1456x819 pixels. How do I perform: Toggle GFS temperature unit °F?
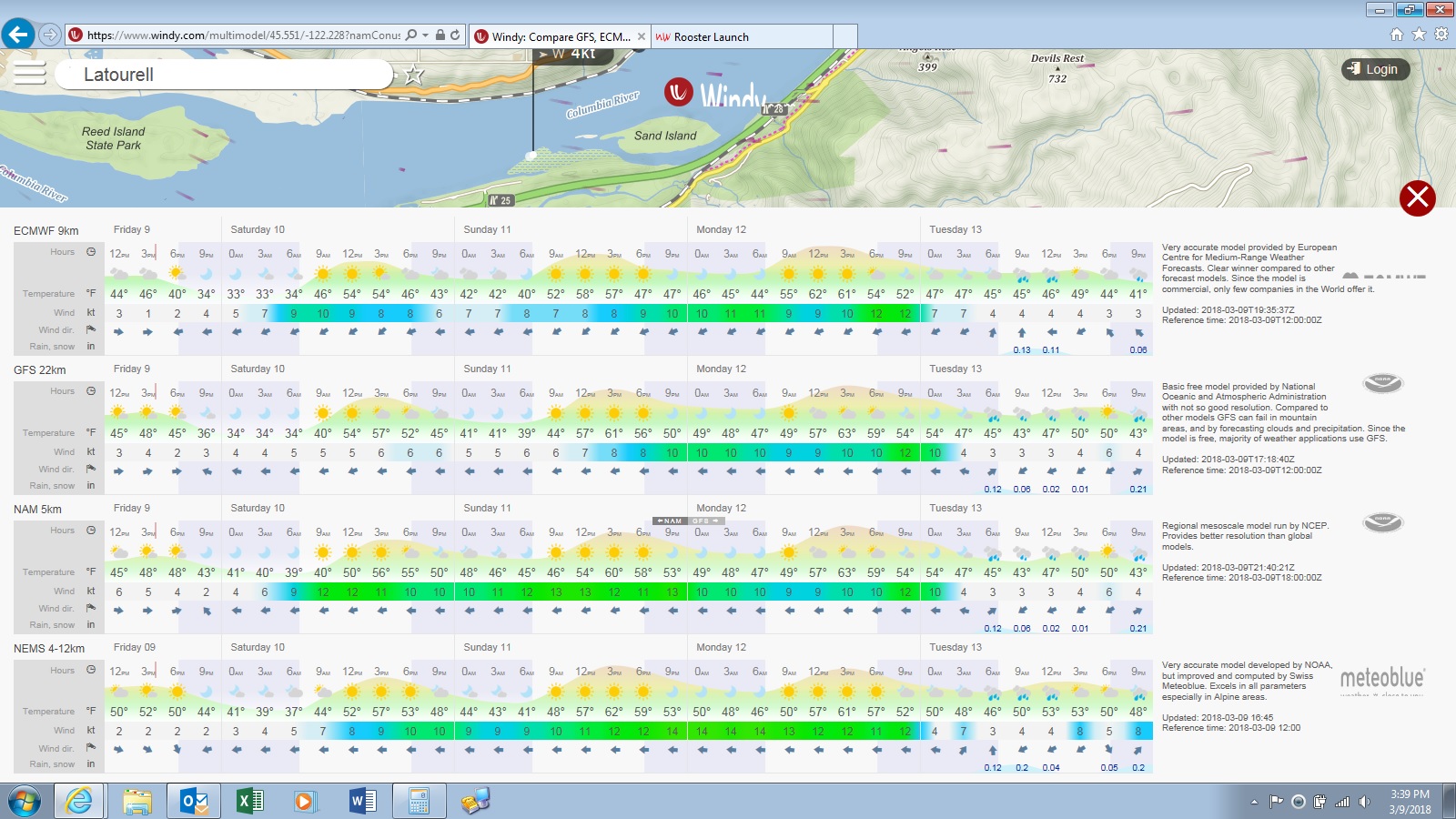tap(91, 433)
